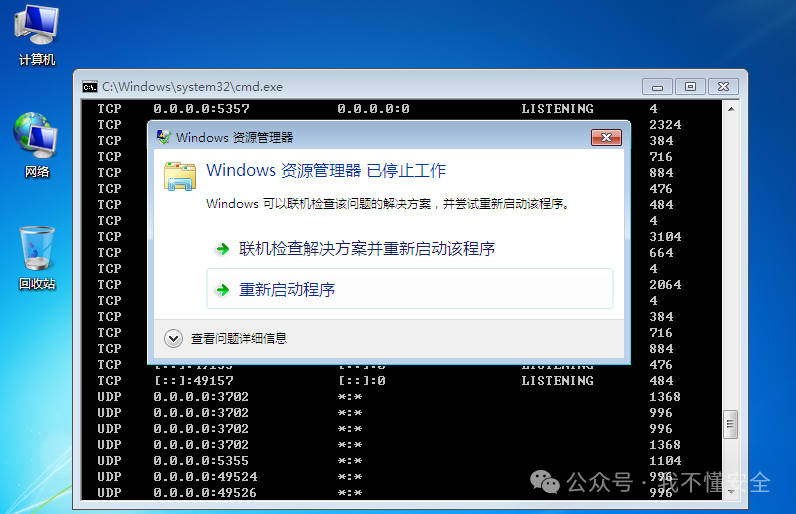Choose 重新启动程序 option
Image resolution: width=796 pixels, height=514 pixels.
pyautogui.click(x=410, y=289)
